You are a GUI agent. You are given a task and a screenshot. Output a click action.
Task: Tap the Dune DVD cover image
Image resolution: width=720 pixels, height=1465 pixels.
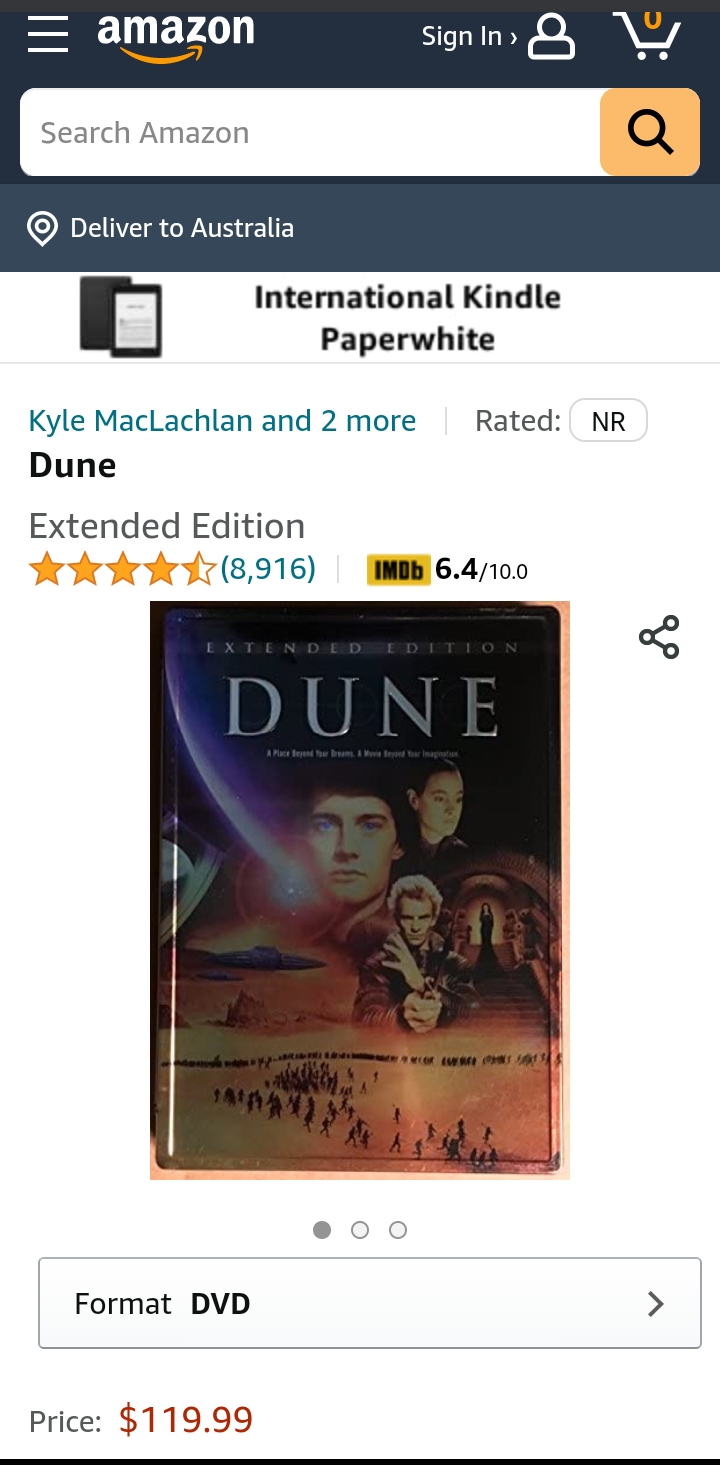pyautogui.click(x=360, y=890)
